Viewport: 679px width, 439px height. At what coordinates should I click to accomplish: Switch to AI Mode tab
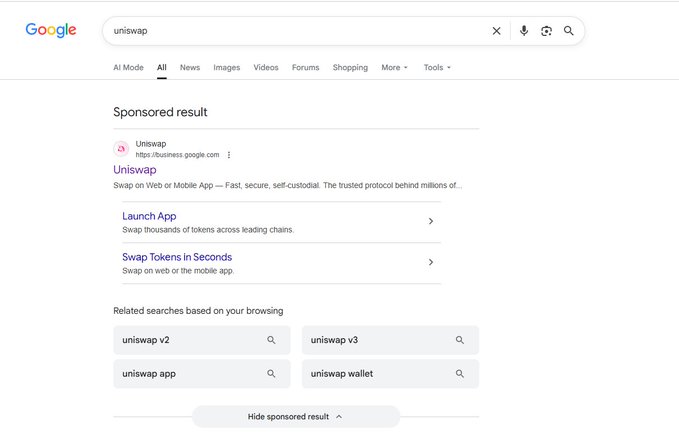128,67
